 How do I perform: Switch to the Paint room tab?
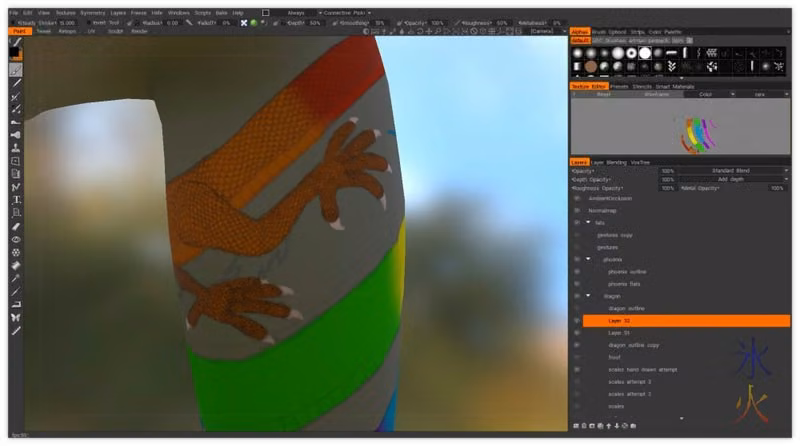20,32
